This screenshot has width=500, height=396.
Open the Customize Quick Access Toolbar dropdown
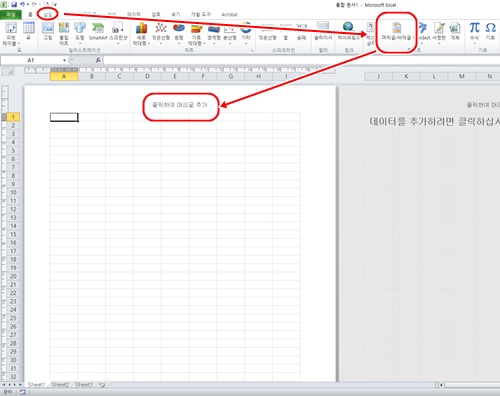coord(55,5)
